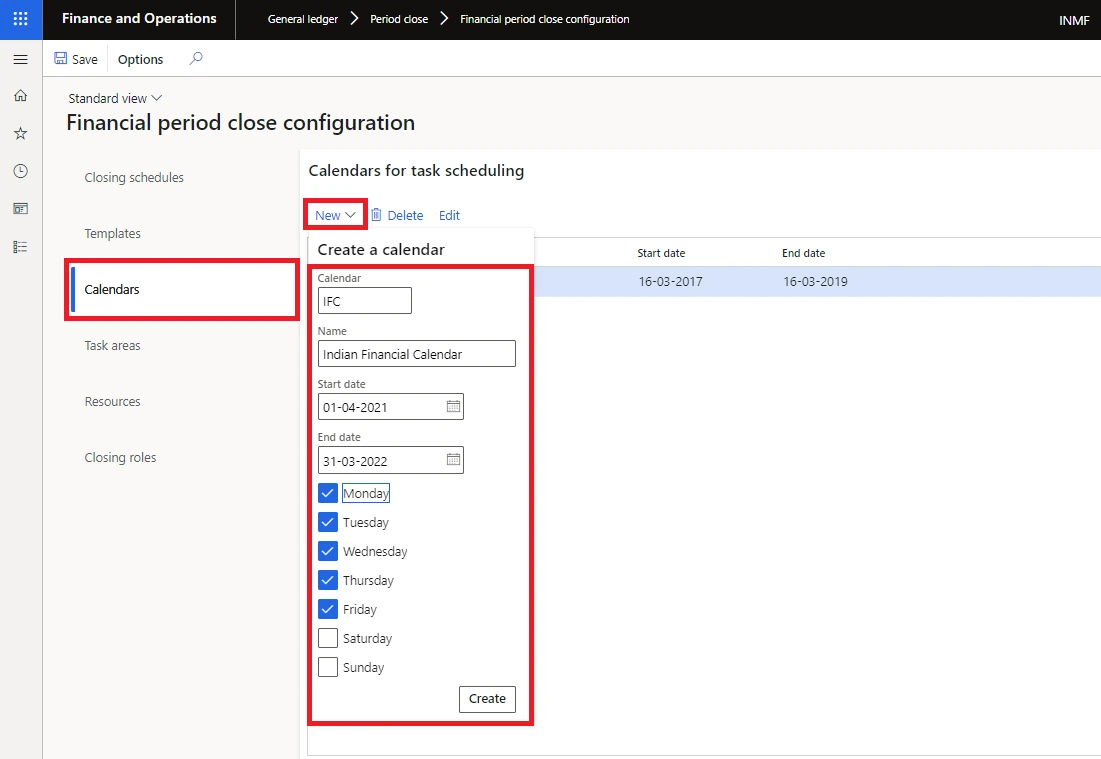The image size is (1101, 759).
Task: Open the Closing schedules tab
Action: coord(134,178)
